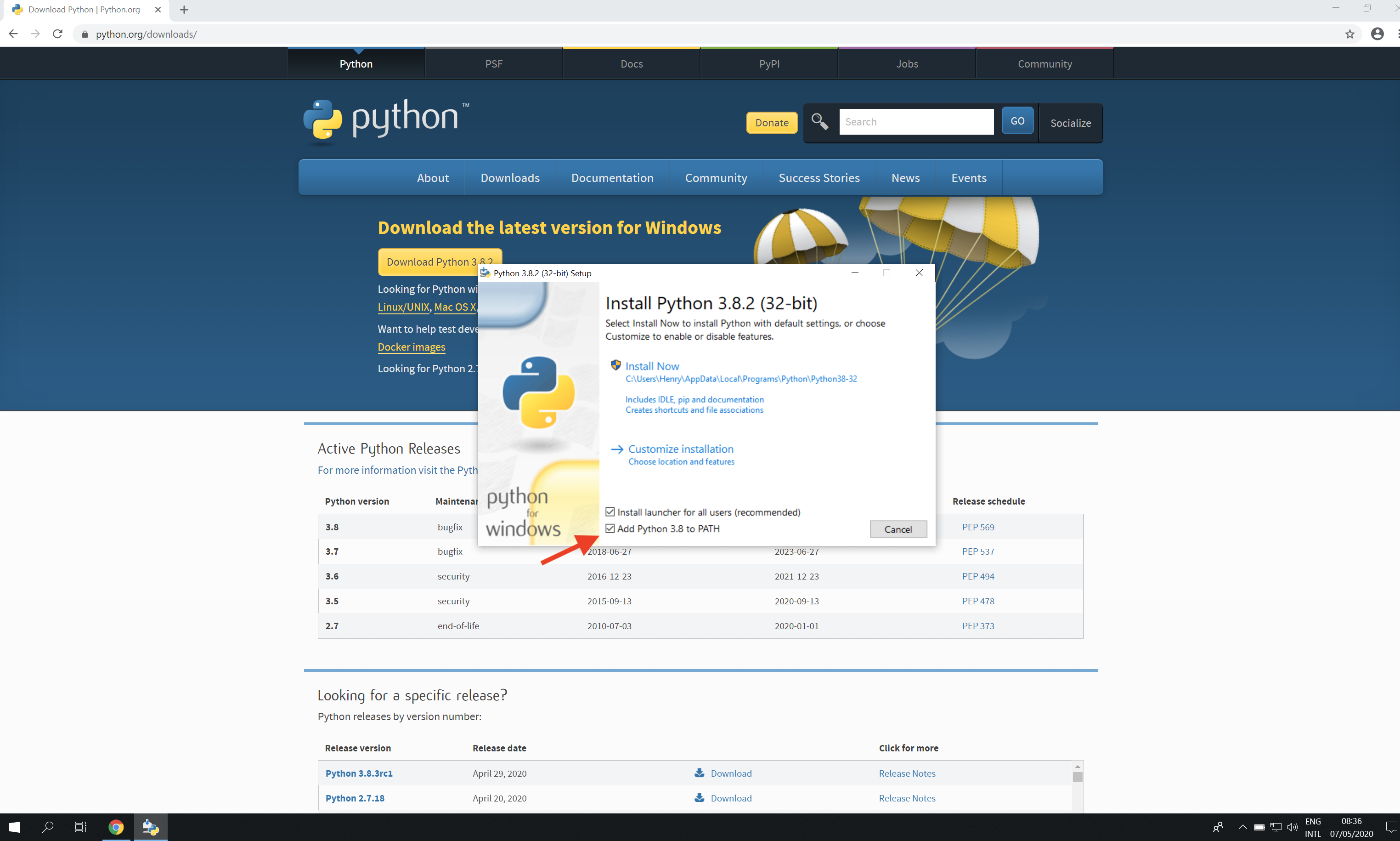This screenshot has height=841, width=1400.
Task: Click the Setup dialog title bar icon
Action: click(x=485, y=273)
